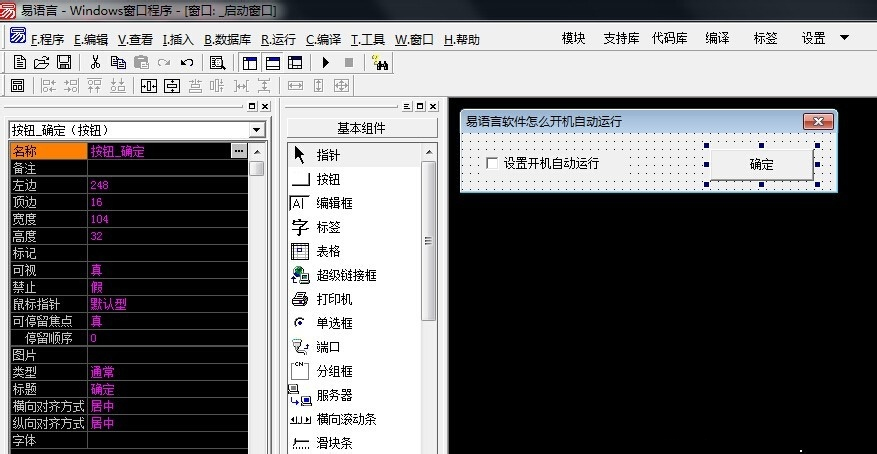Expand the arrow next to 设置

[x=845, y=38]
